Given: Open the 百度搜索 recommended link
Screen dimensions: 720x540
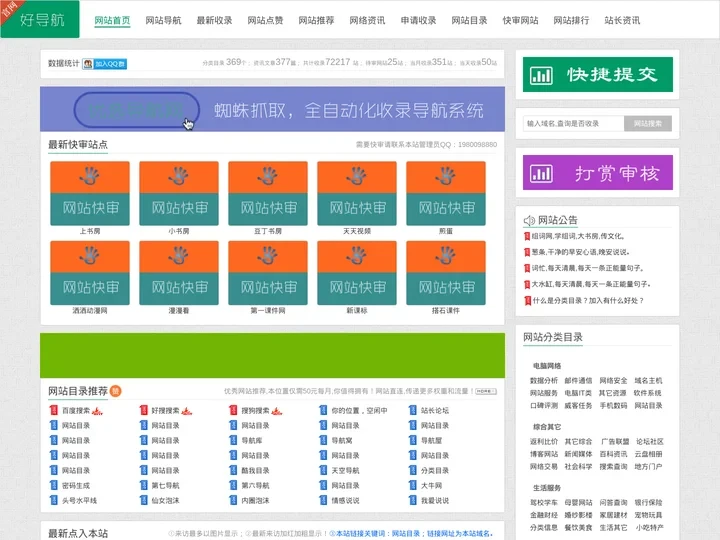Looking at the screenshot, I should (76, 411).
